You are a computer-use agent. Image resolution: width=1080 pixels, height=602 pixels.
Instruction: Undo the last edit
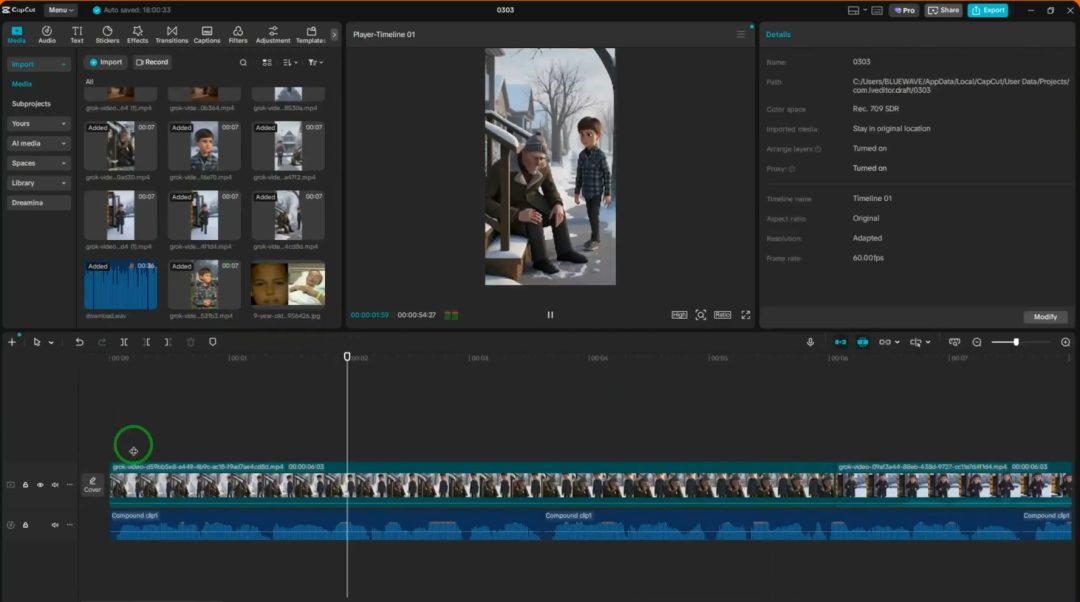[80, 342]
